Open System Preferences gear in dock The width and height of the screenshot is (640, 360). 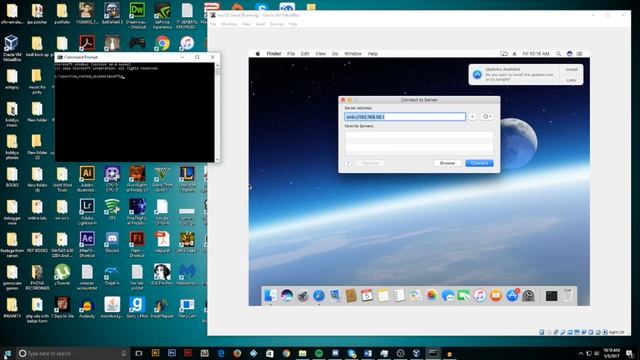pyautogui.click(x=528, y=296)
